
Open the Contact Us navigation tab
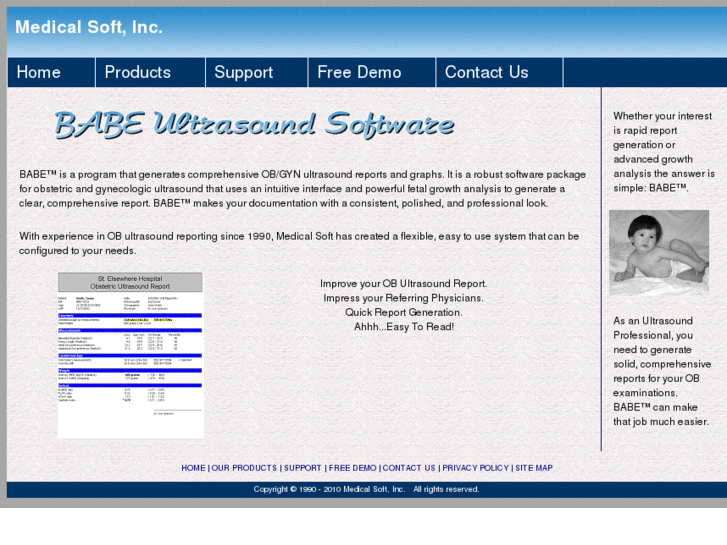pyautogui.click(x=499, y=72)
